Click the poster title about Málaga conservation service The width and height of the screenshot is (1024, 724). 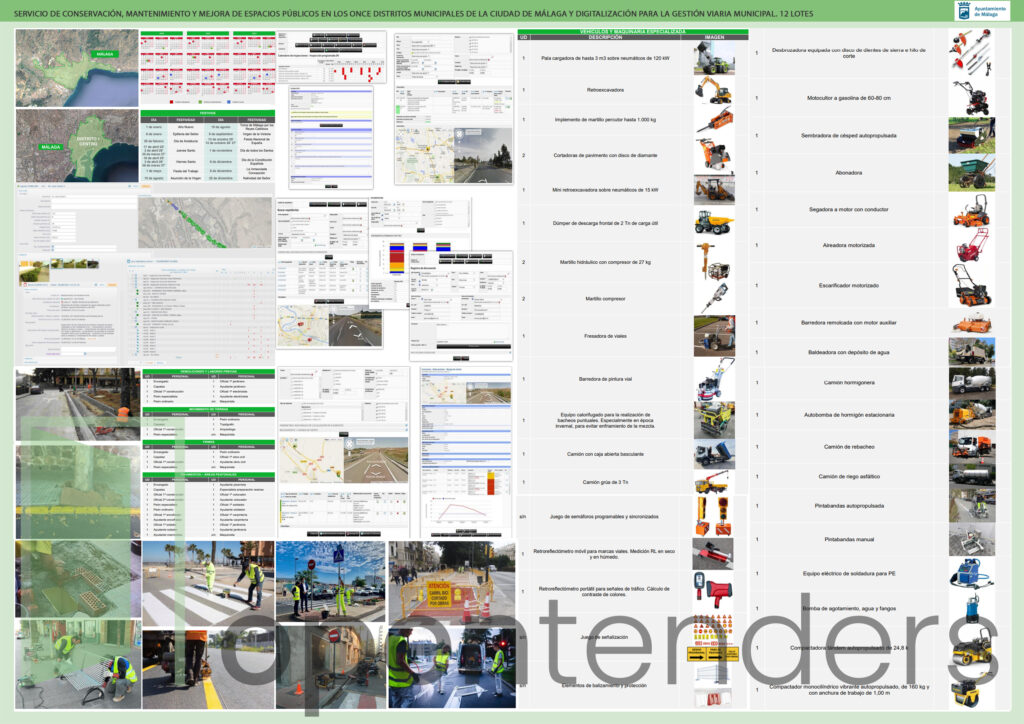tap(413, 13)
